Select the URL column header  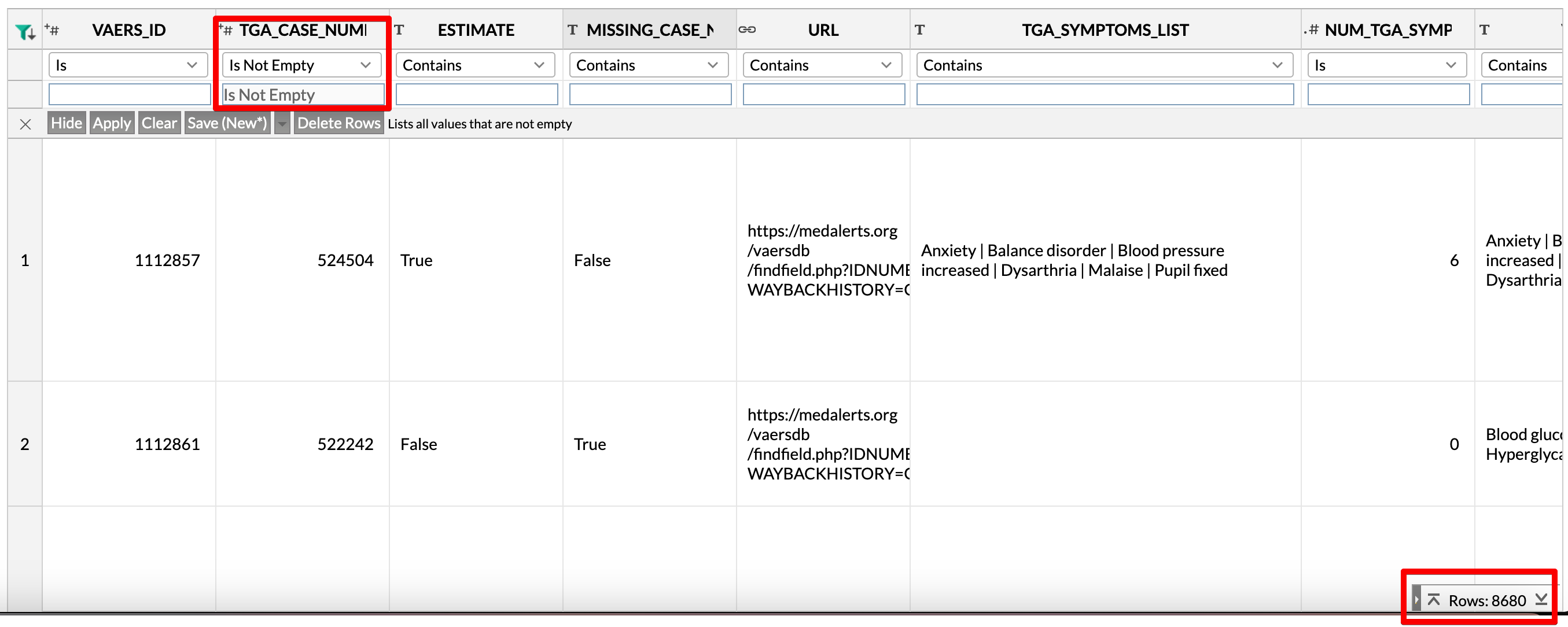click(823, 30)
